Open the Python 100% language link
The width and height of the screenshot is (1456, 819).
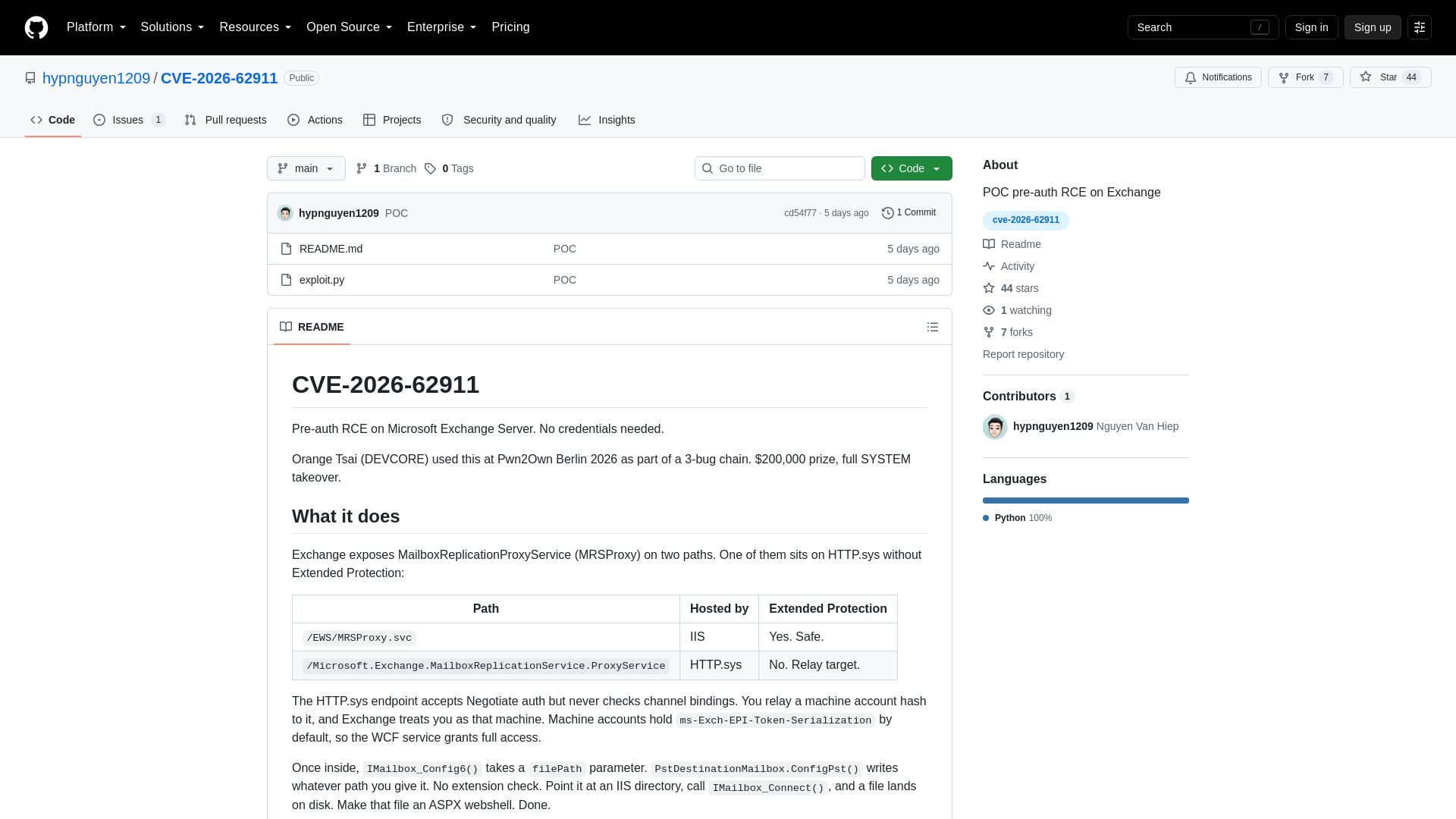1018,518
